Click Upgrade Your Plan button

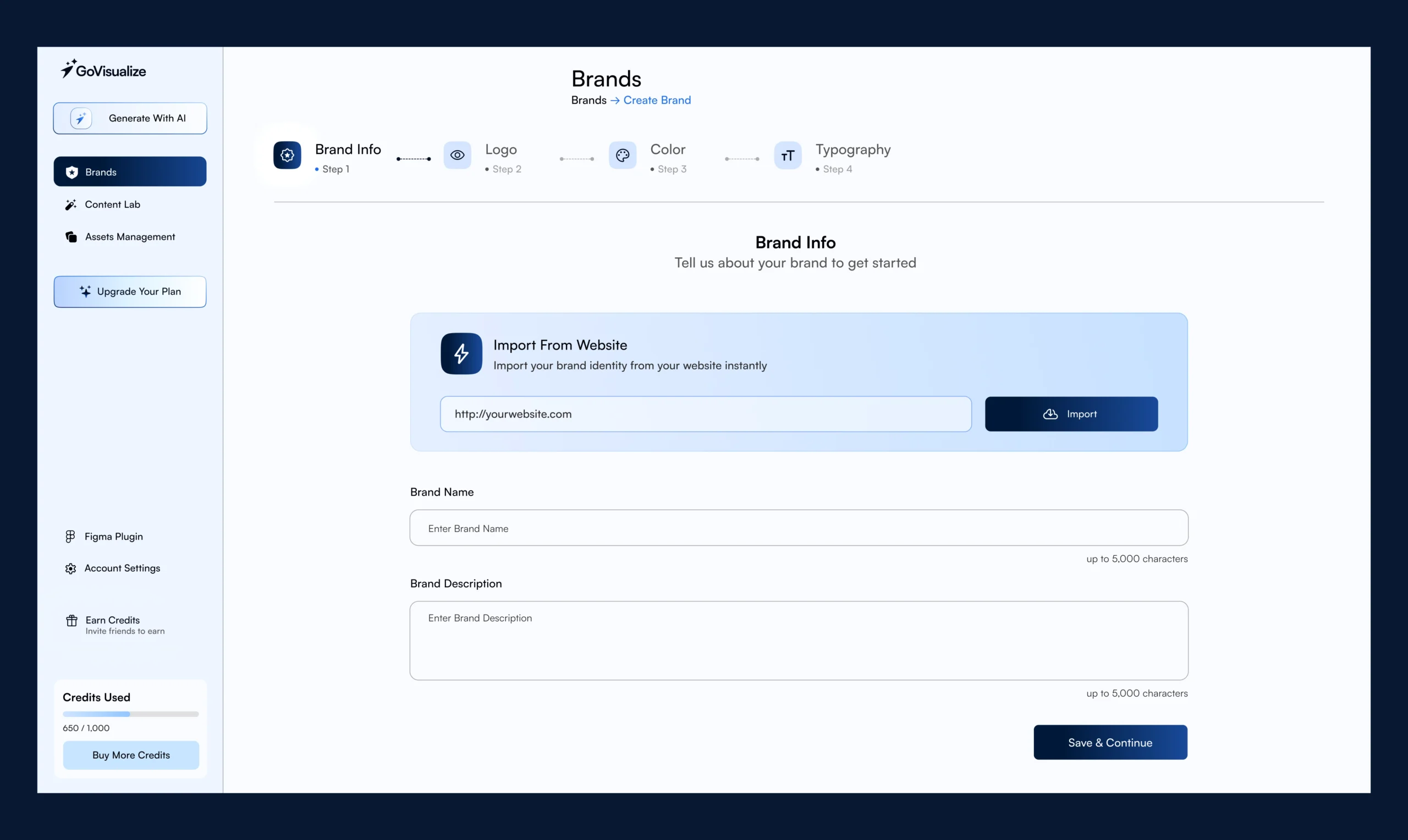tap(130, 291)
